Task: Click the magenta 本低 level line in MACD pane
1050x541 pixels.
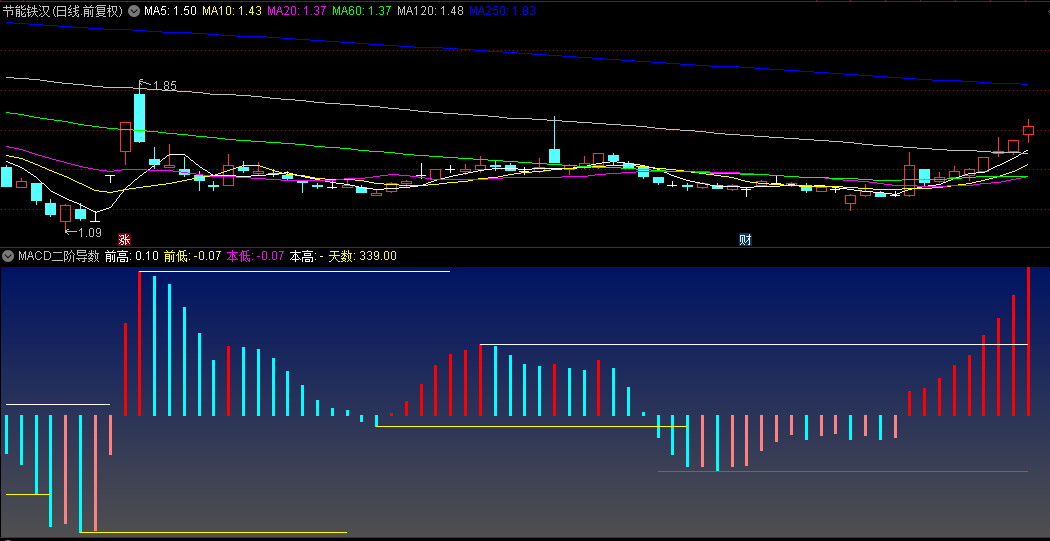Action: click(842, 471)
